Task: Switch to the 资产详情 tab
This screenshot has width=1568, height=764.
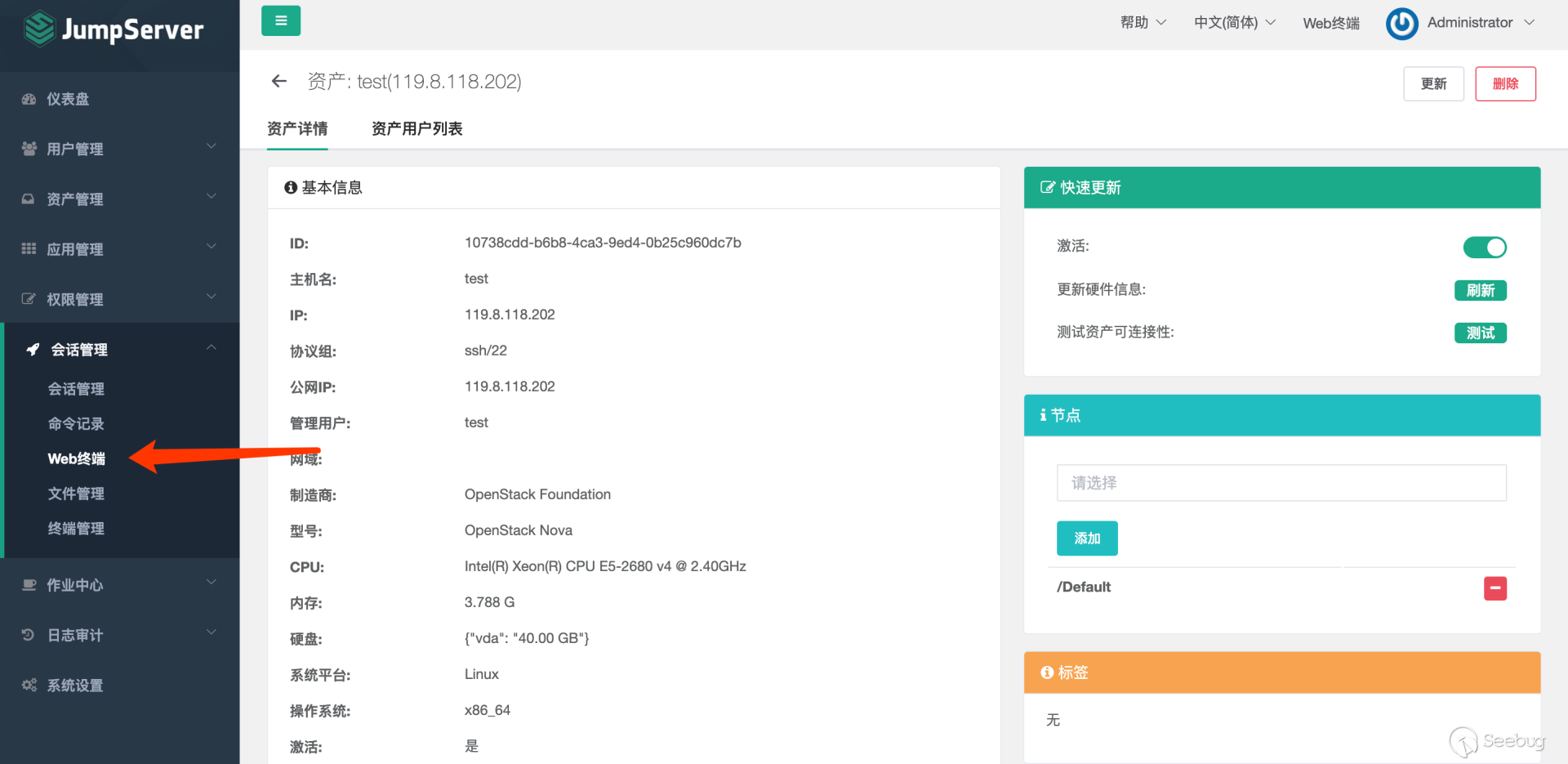Action: click(297, 129)
